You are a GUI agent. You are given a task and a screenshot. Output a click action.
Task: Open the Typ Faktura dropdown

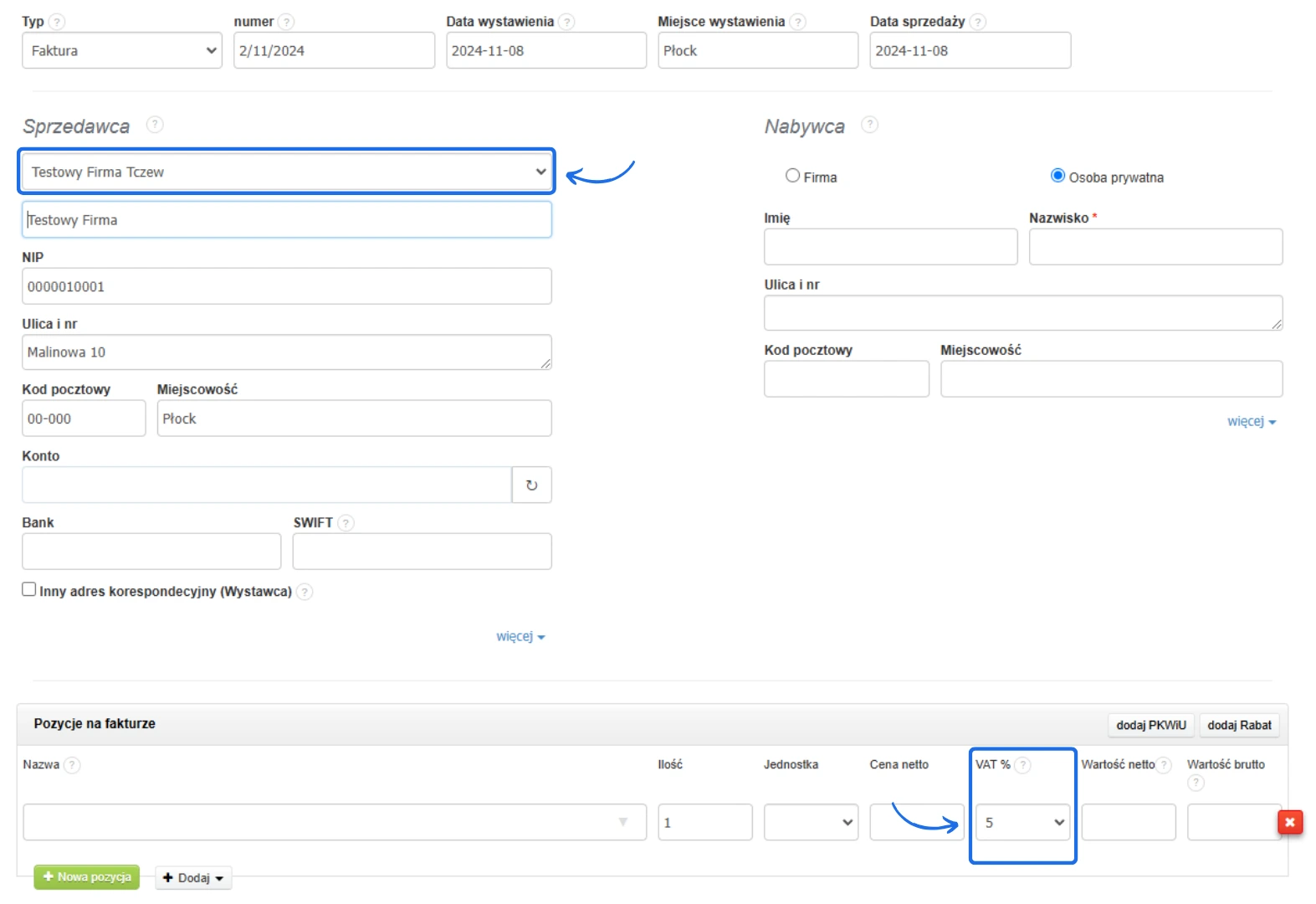pyautogui.click(x=122, y=51)
